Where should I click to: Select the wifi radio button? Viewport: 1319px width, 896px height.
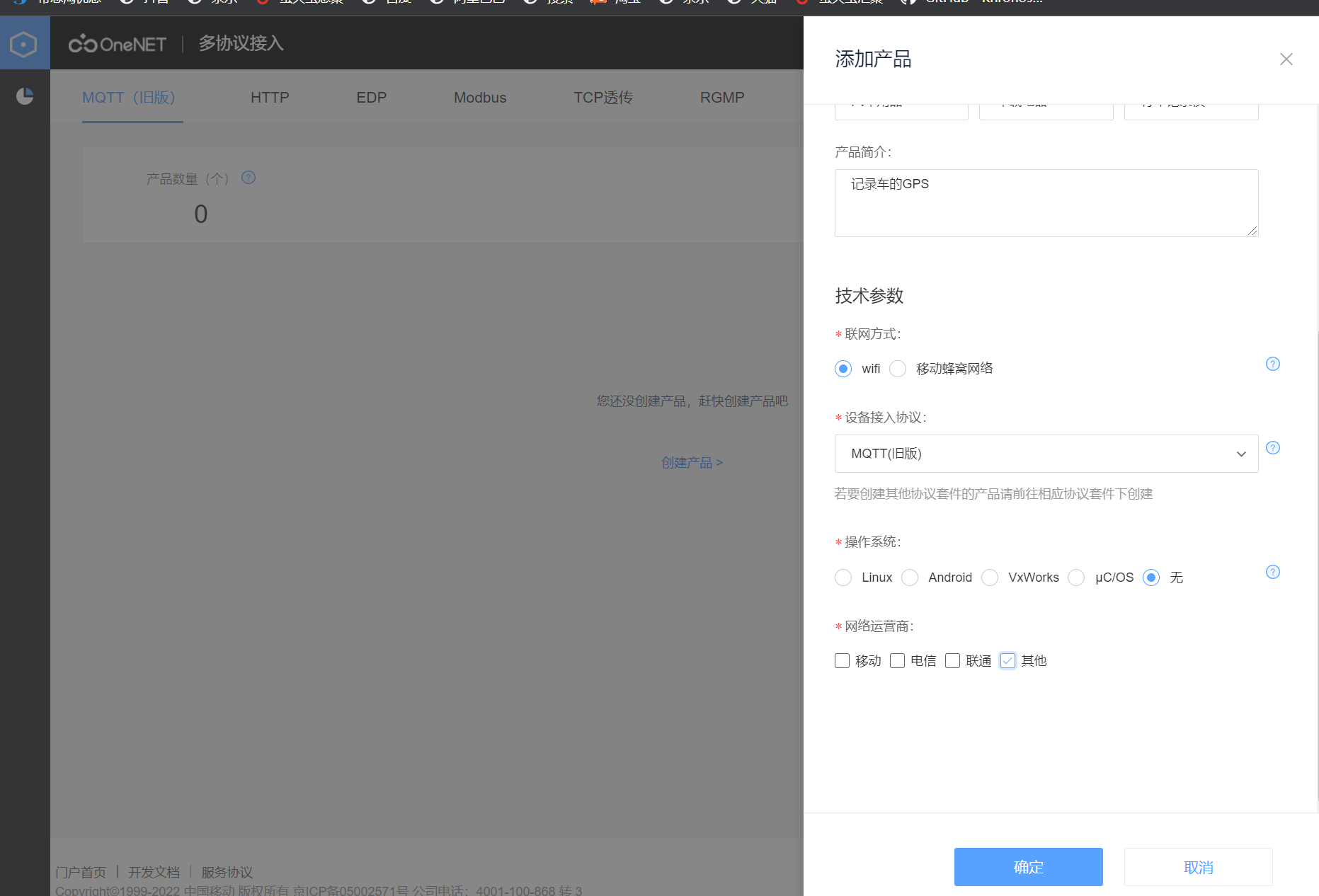[x=843, y=369]
